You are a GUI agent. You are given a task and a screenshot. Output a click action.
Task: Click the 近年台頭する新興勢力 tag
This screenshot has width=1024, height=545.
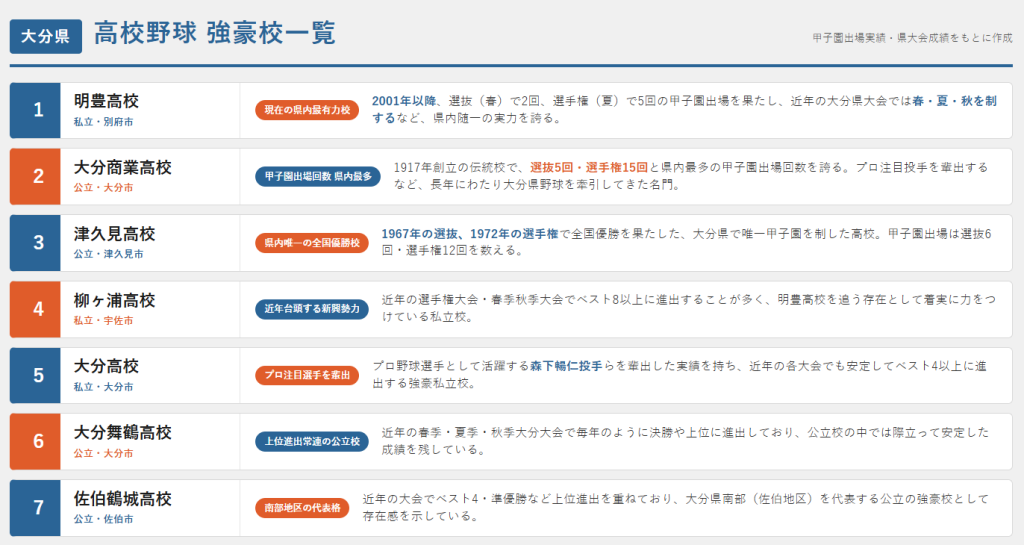click(312, 309)
